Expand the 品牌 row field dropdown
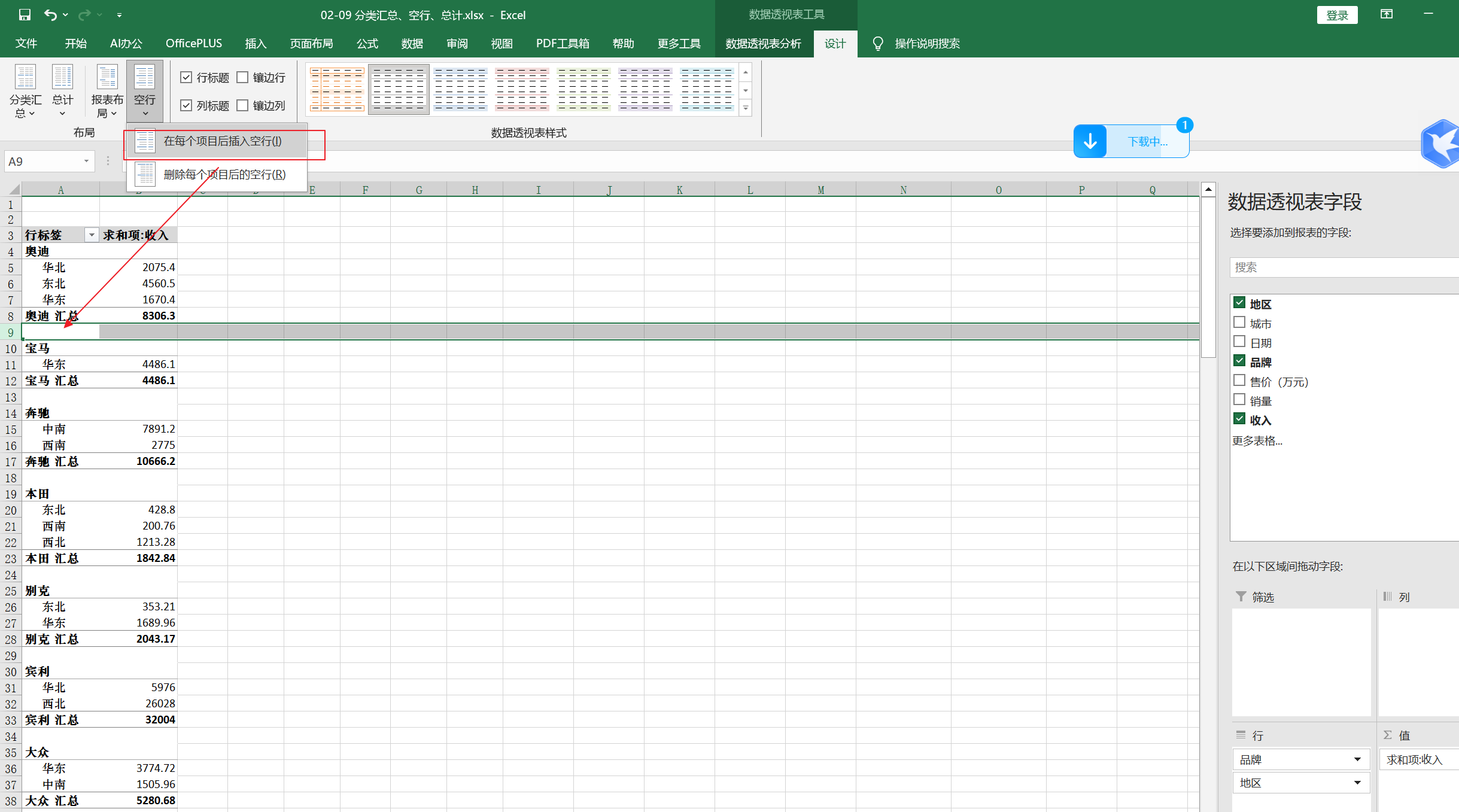The image size is (1459, 812). 1357,759
